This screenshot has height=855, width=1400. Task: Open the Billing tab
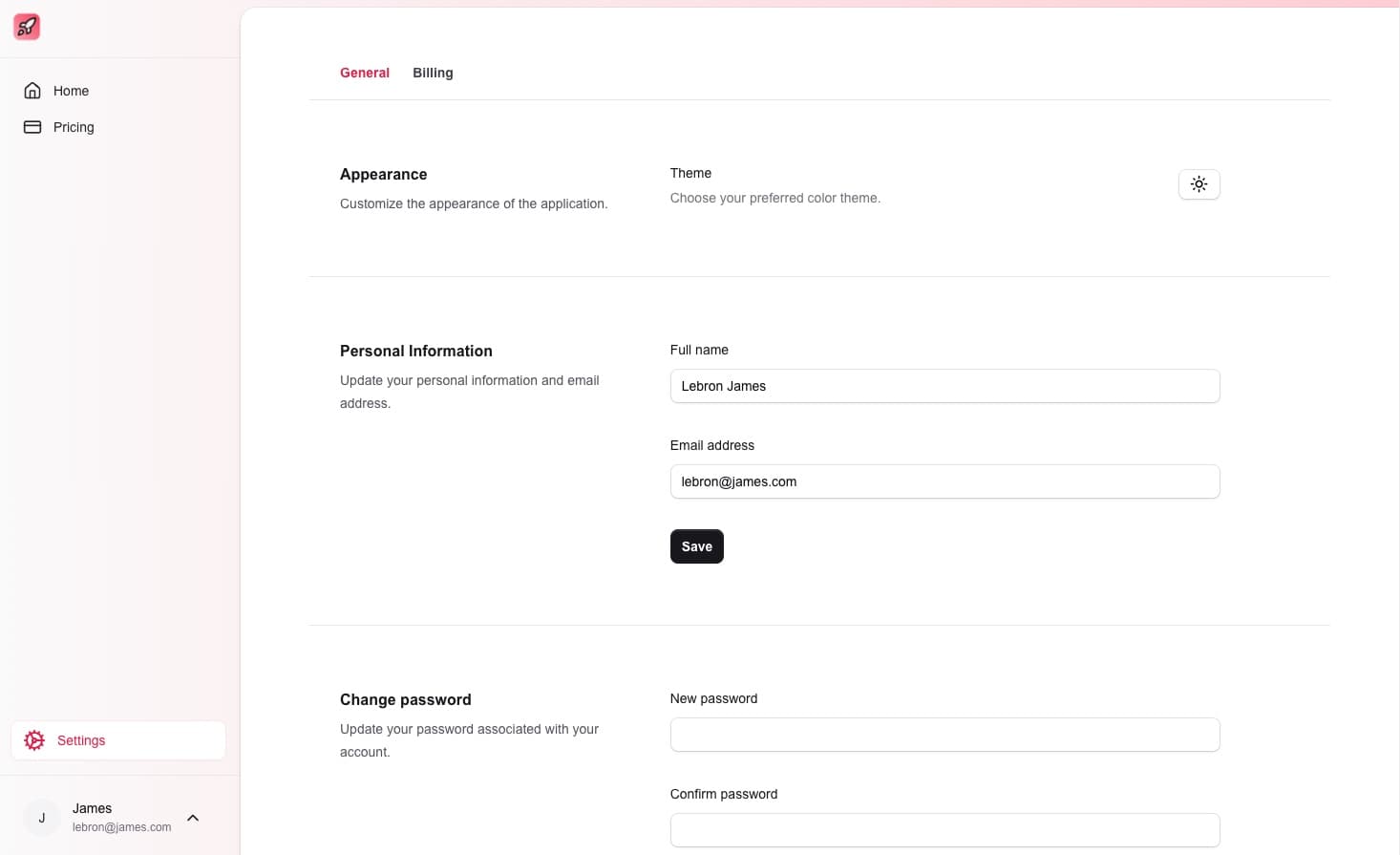point(433,73)
